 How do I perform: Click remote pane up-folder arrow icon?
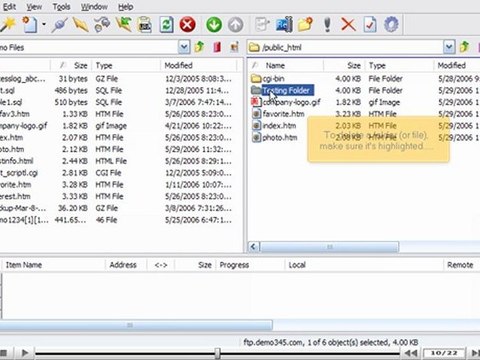pos(464,47)
